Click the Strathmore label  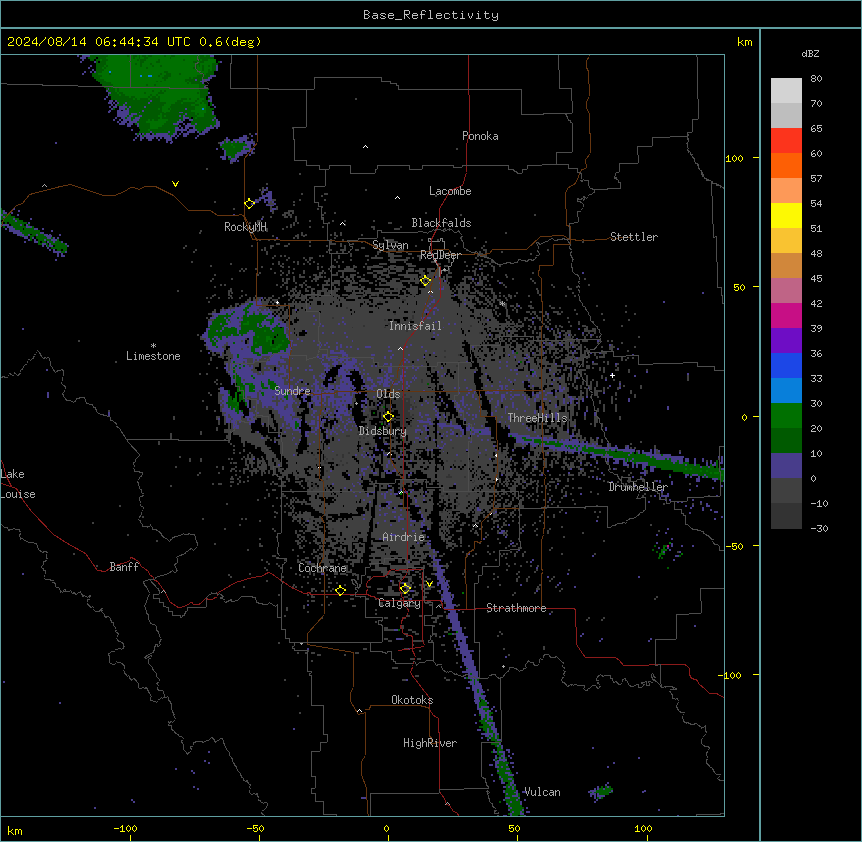[516, 608]
